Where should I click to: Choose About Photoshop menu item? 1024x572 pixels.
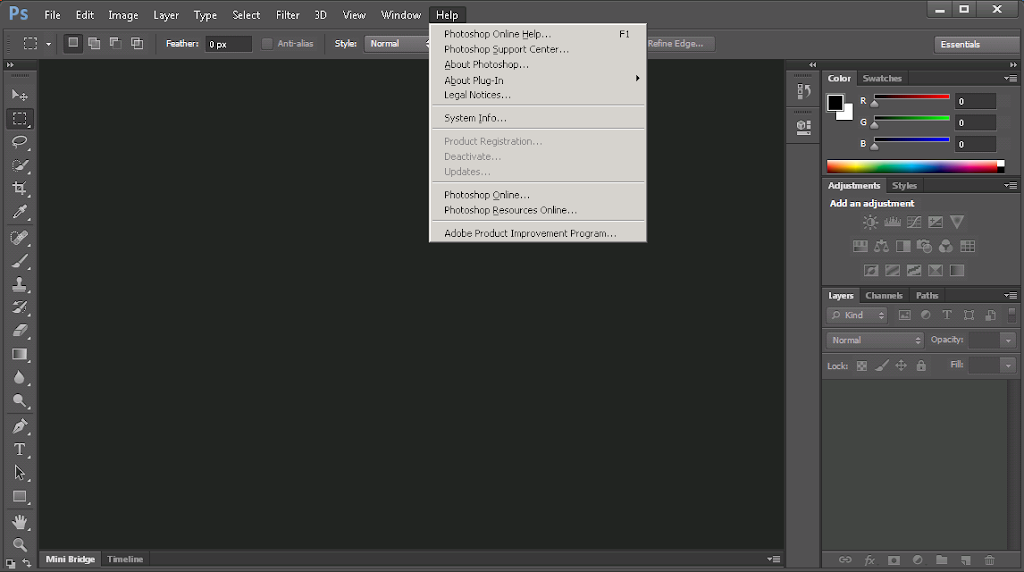[x=538, y=65]
